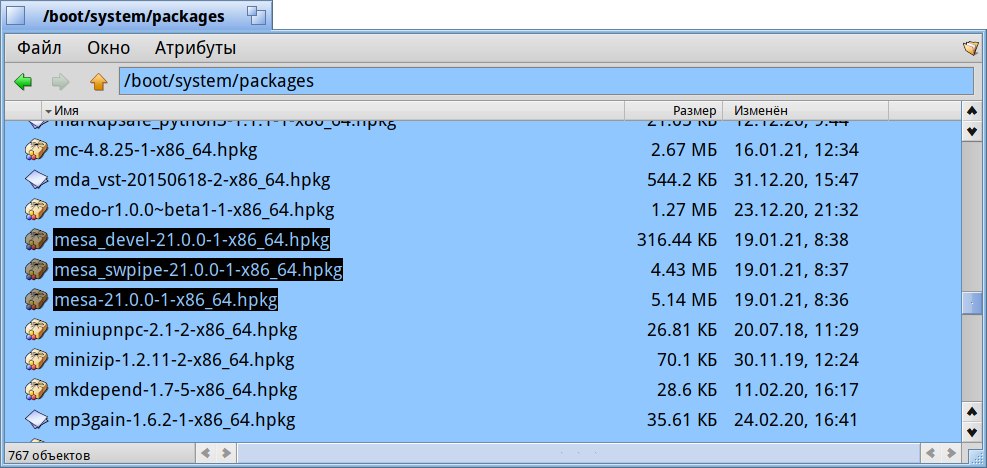Viewport: 987px width, 468px height.
Task: Select the mkdepend-1.7-5 package icon
Action: [x=37, y=389]
